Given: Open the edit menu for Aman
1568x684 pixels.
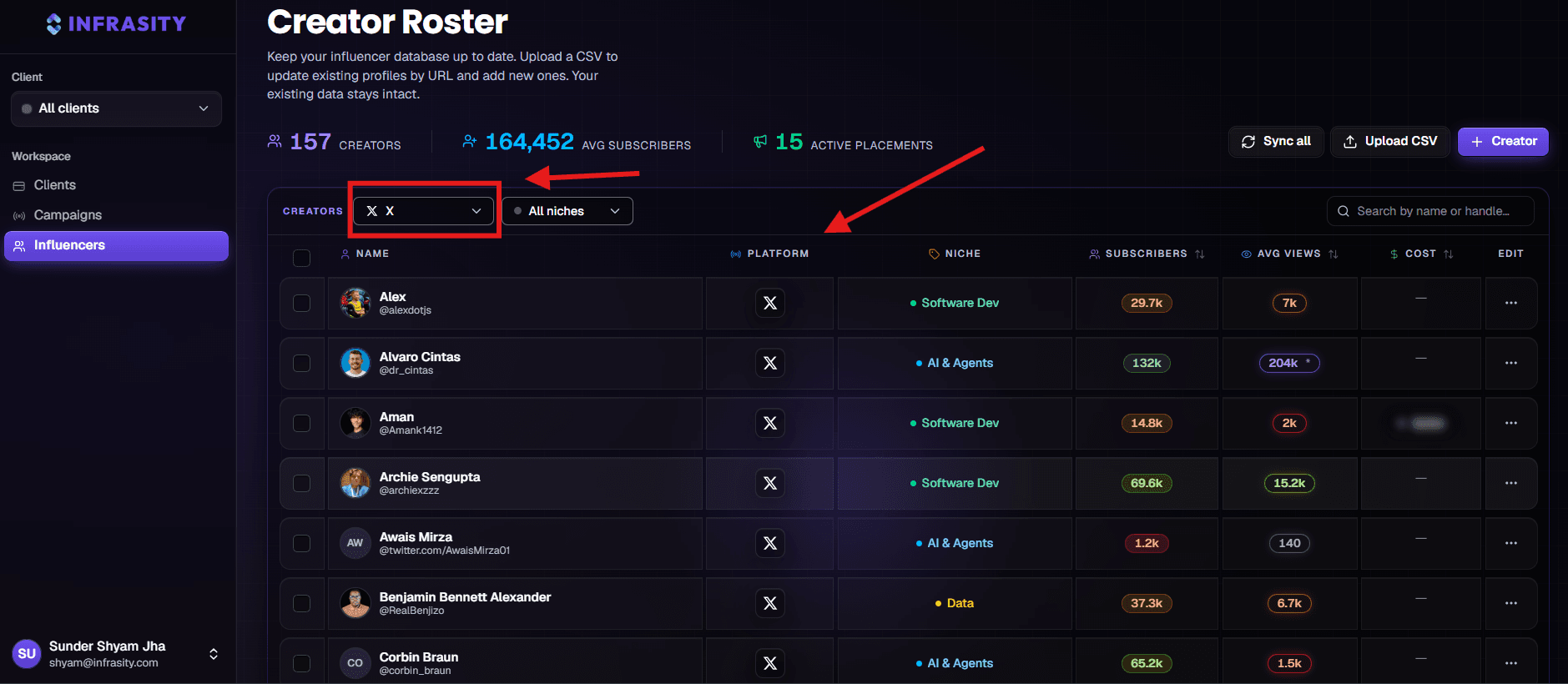Looking at the screenshot, I should [1511, 423].
